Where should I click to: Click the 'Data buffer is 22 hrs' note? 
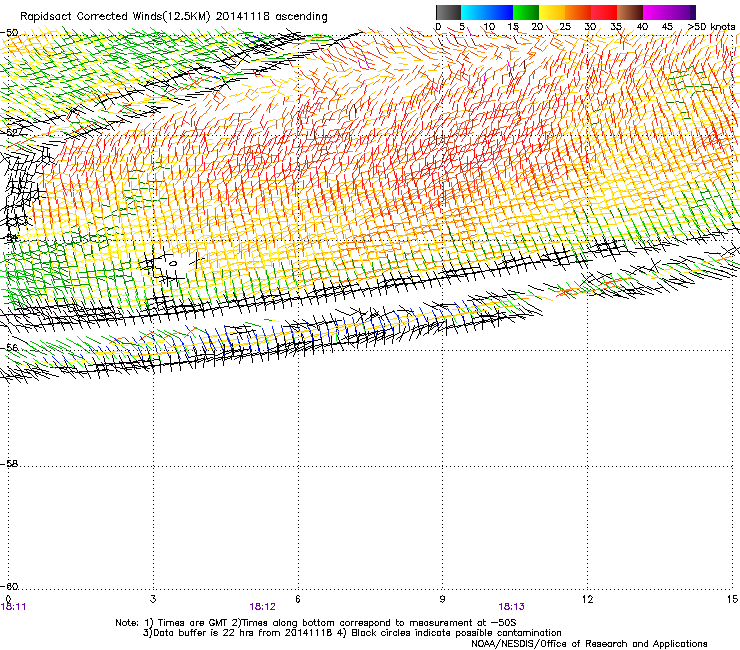[352, 633]
